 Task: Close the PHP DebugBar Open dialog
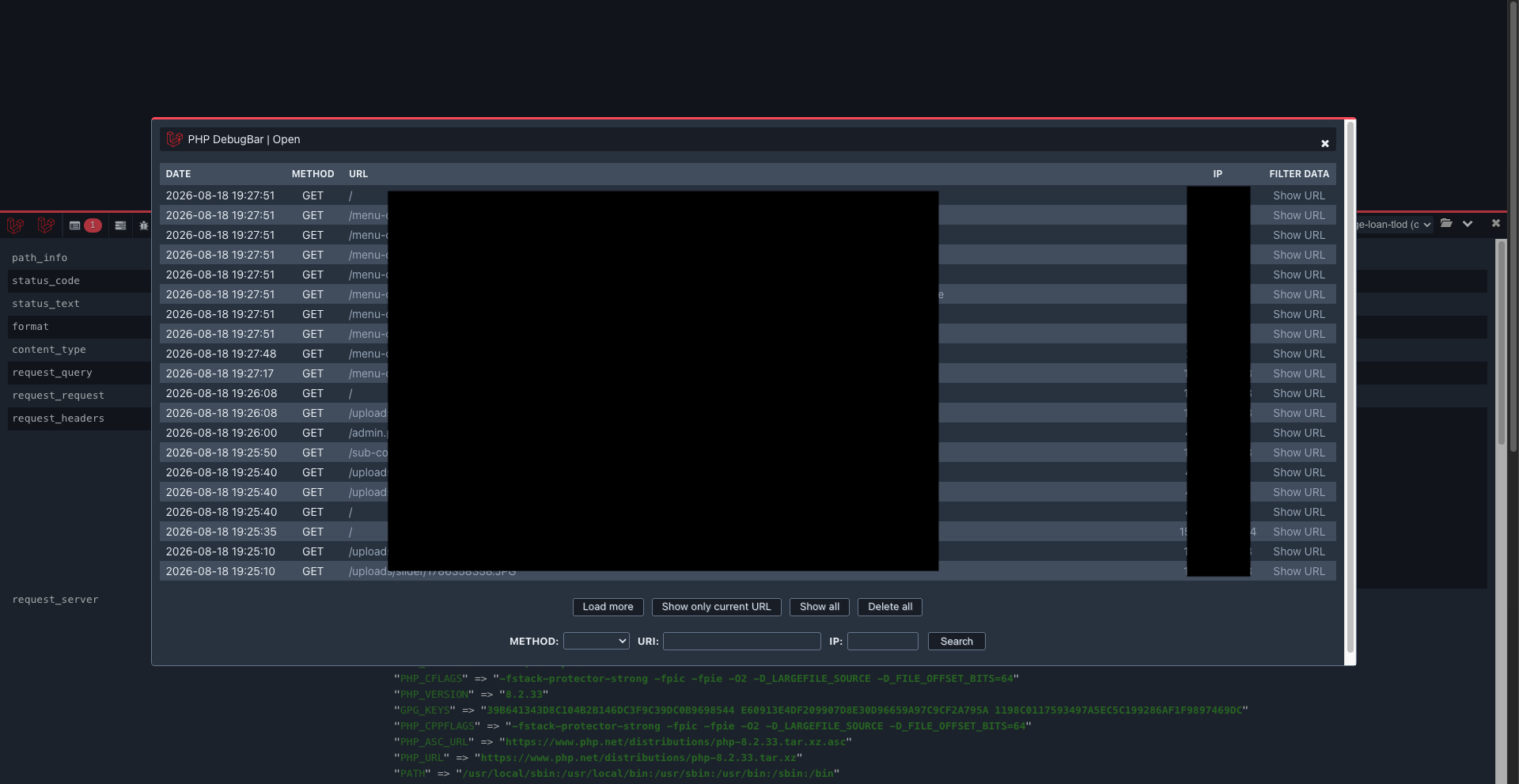point(1324,143)
